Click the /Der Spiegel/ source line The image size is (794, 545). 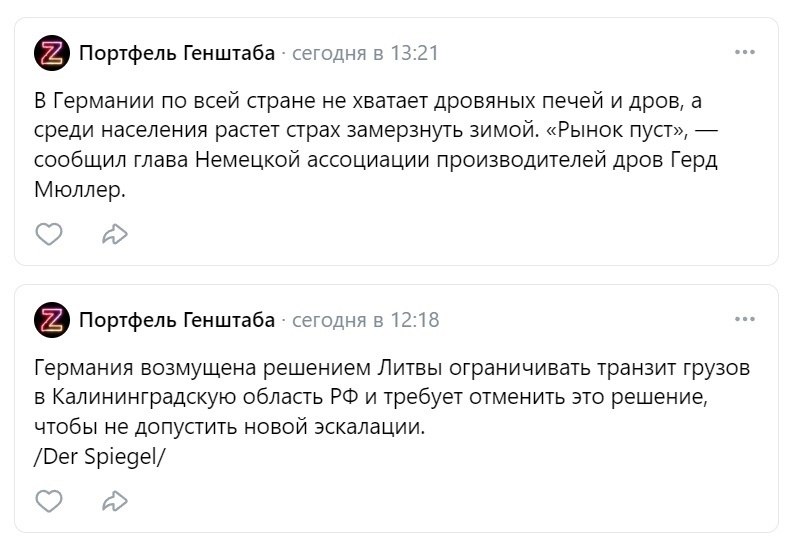click(x=100, y=456)
